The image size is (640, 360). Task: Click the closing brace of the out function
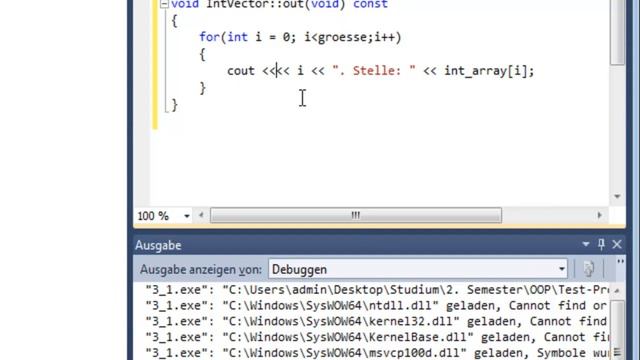[x=175, y=105]
